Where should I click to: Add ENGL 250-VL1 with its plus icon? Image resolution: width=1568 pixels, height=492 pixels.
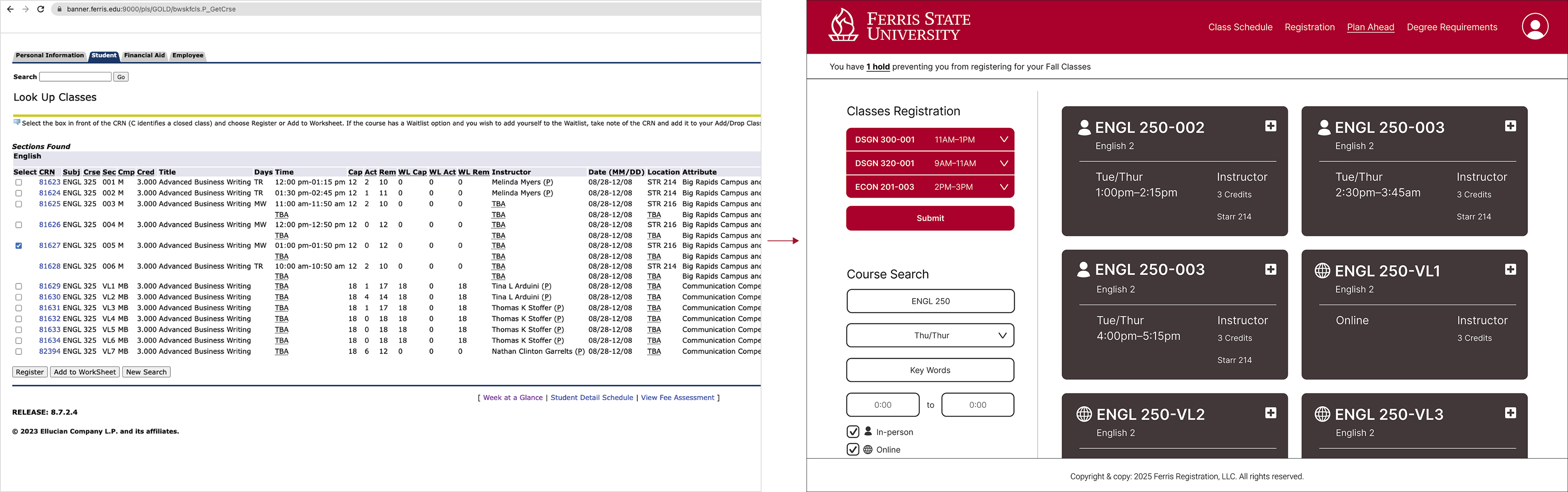pyautogui.click(x=1510, y=269)
